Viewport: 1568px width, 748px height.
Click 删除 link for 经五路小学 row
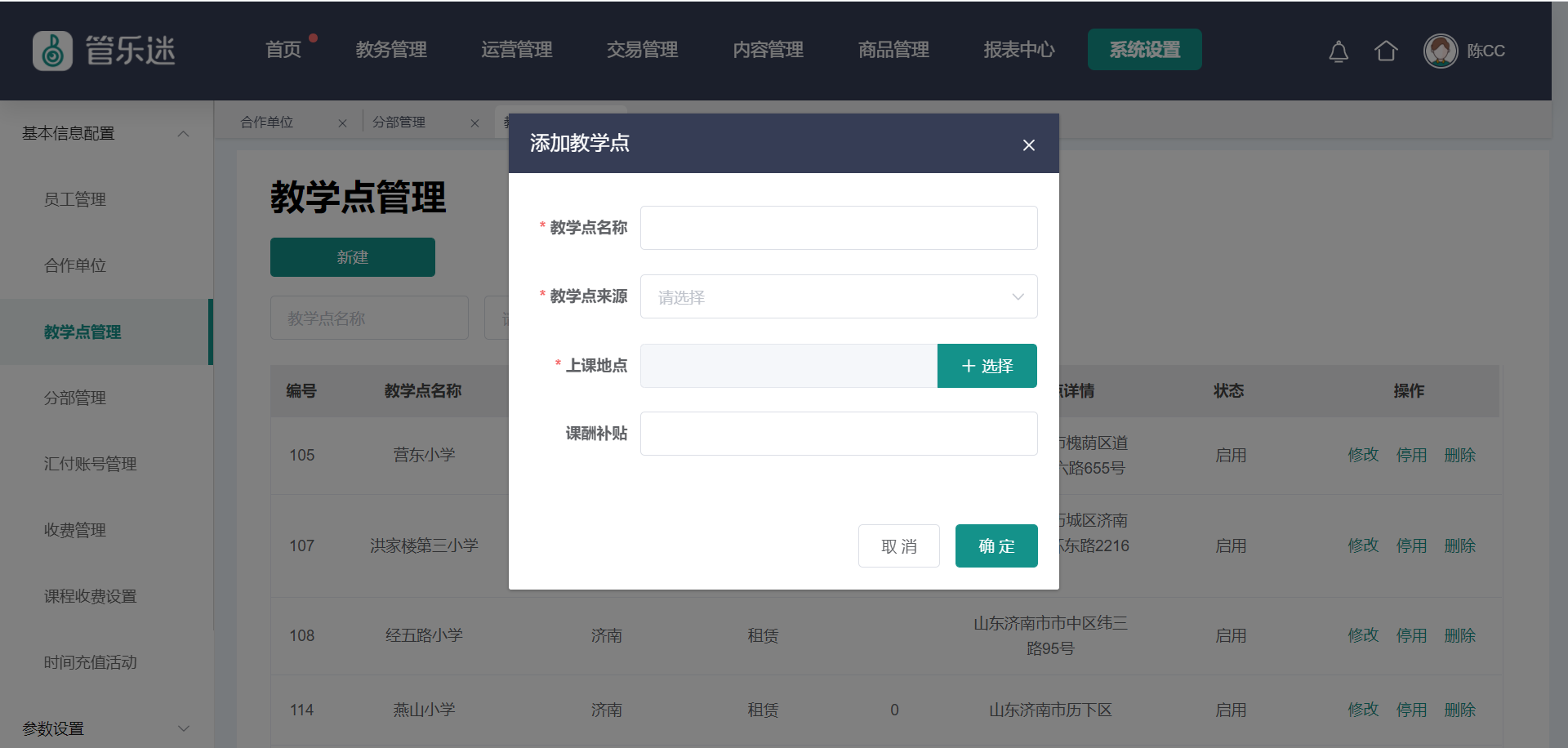tap(1459, 635)
